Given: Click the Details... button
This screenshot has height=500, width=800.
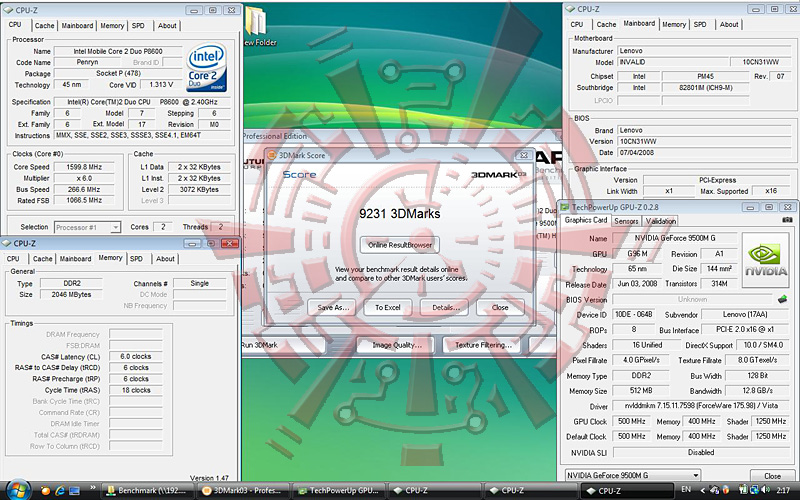Looking at the screenshot, I should point(445,307).
